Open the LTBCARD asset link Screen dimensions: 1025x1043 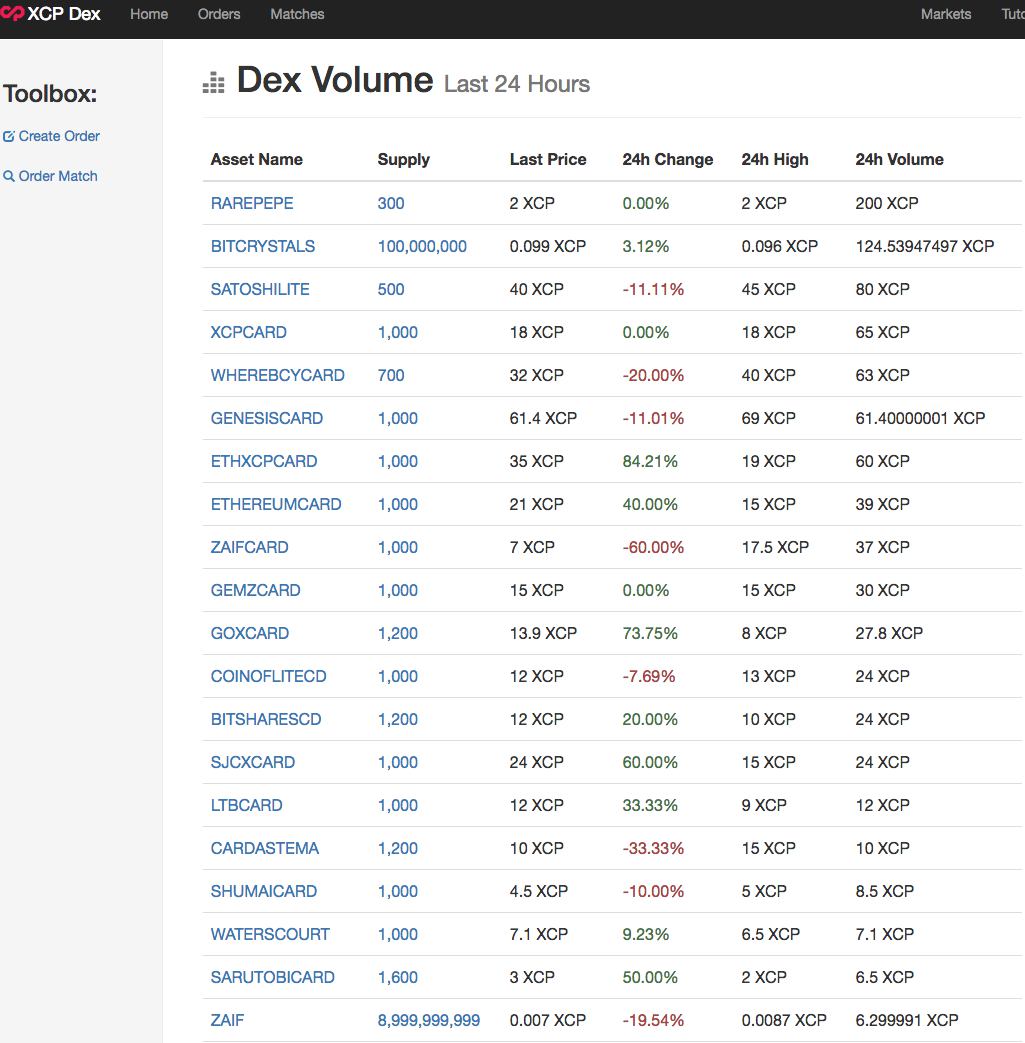(247, 806)
